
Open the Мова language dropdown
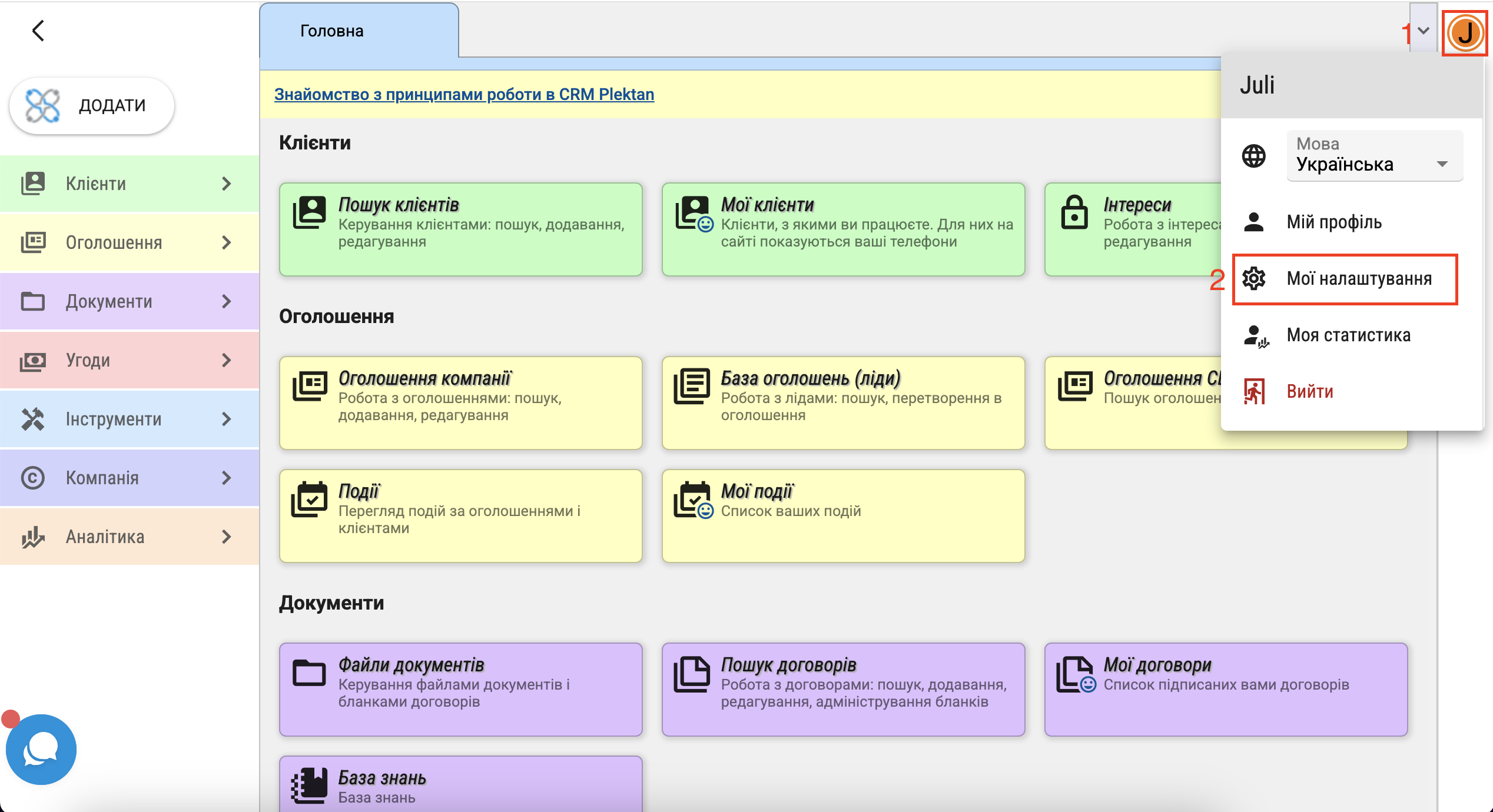[x=1374, y=156]
